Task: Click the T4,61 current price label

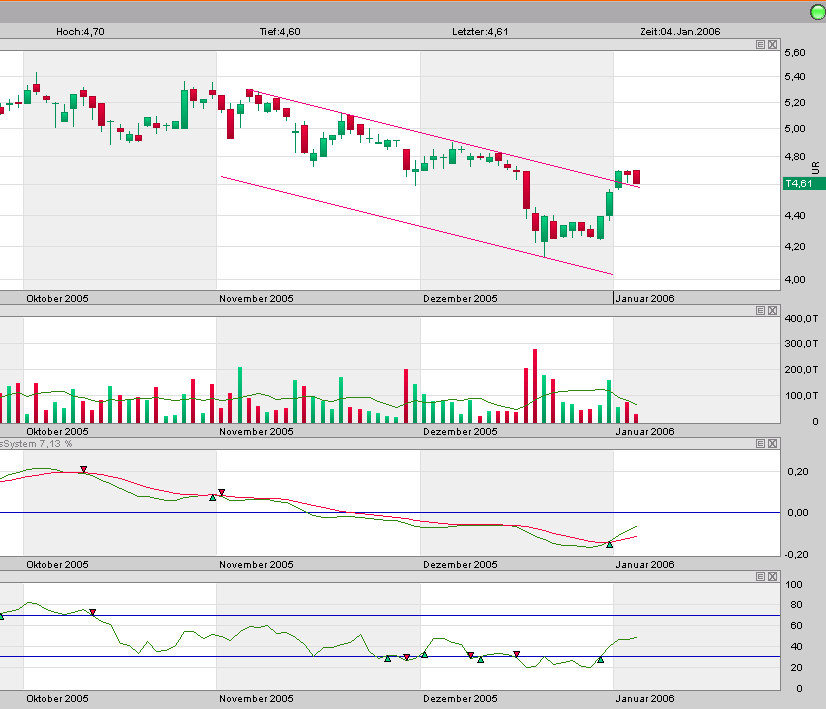Action: pos(804,184)
